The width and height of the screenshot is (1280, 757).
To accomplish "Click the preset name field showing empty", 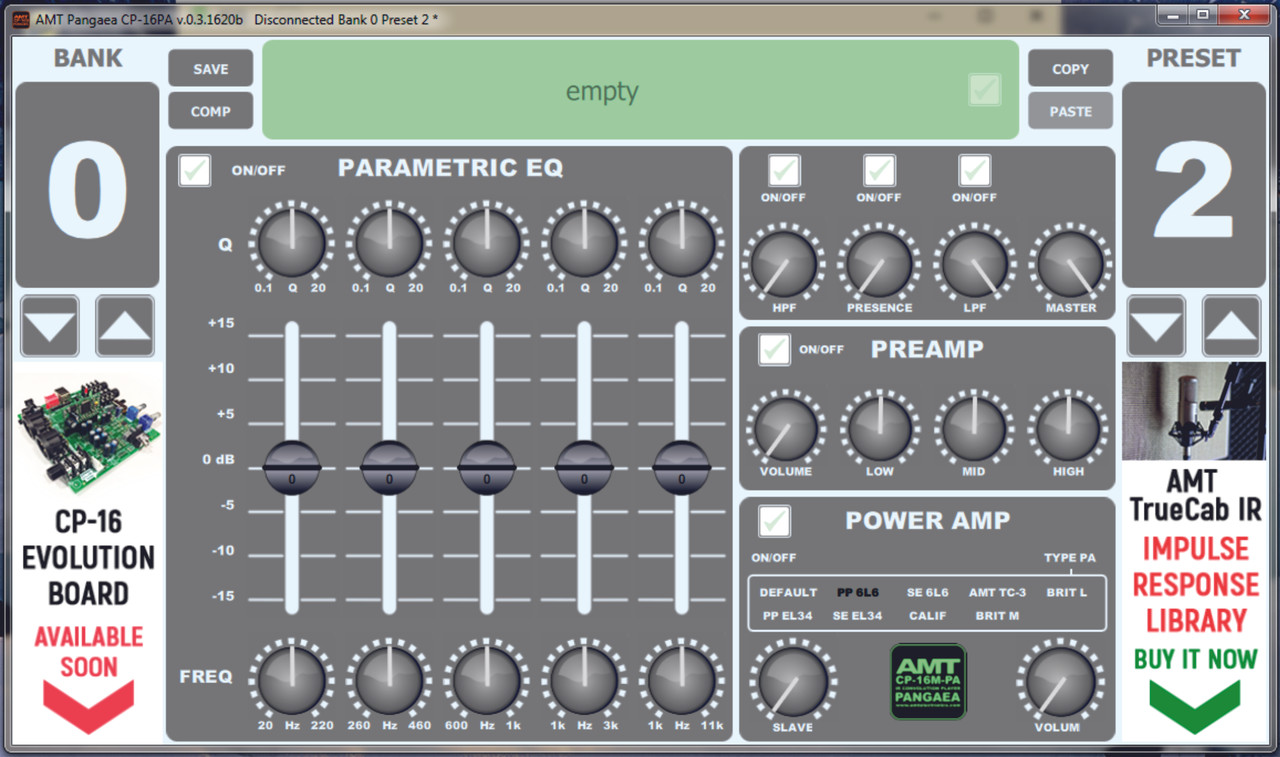I will tap(601, 90).
